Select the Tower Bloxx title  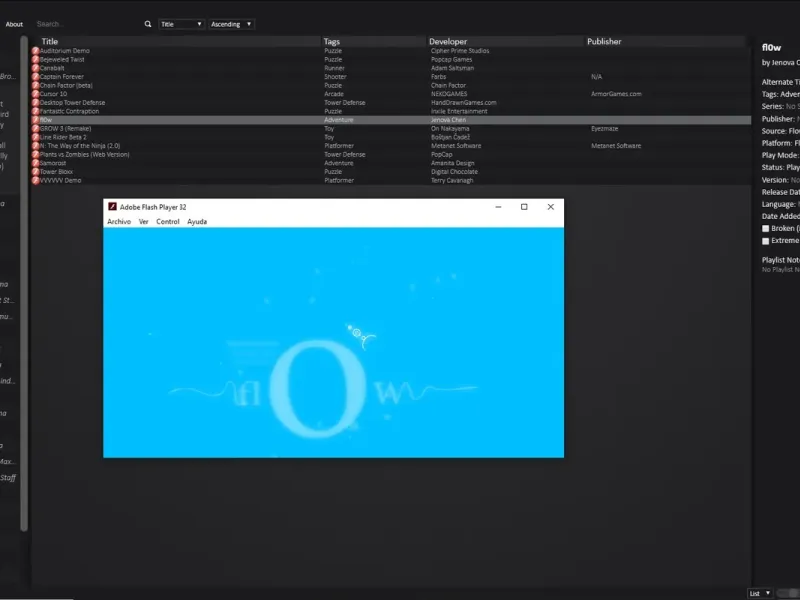57,172
